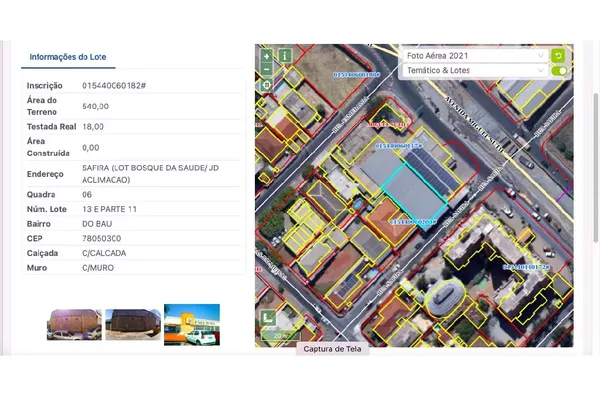This screenshot has width=600, height=396.
Task: Click lot number 13 E PARTE 11
Action: click(109, 209)
